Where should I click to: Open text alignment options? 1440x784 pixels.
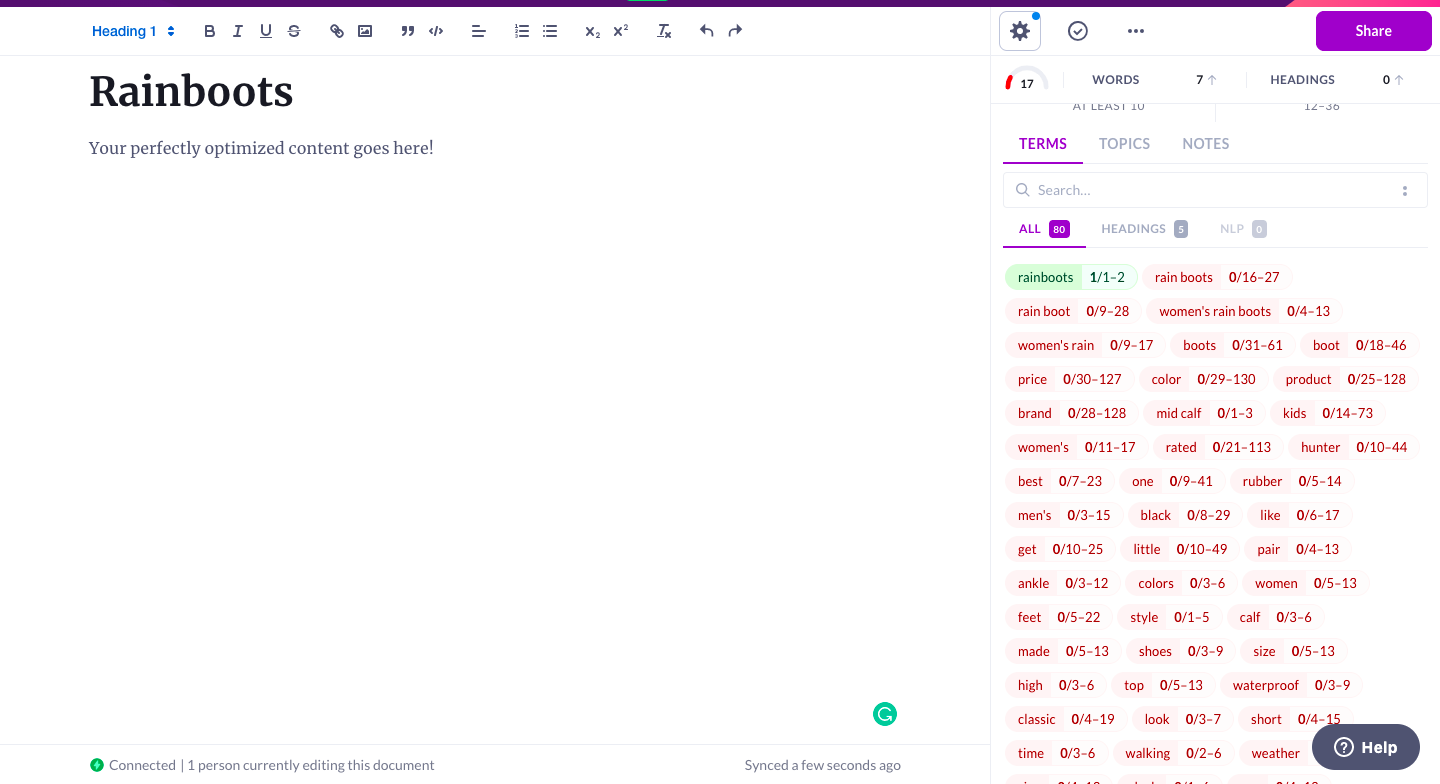tap(479, 31)
